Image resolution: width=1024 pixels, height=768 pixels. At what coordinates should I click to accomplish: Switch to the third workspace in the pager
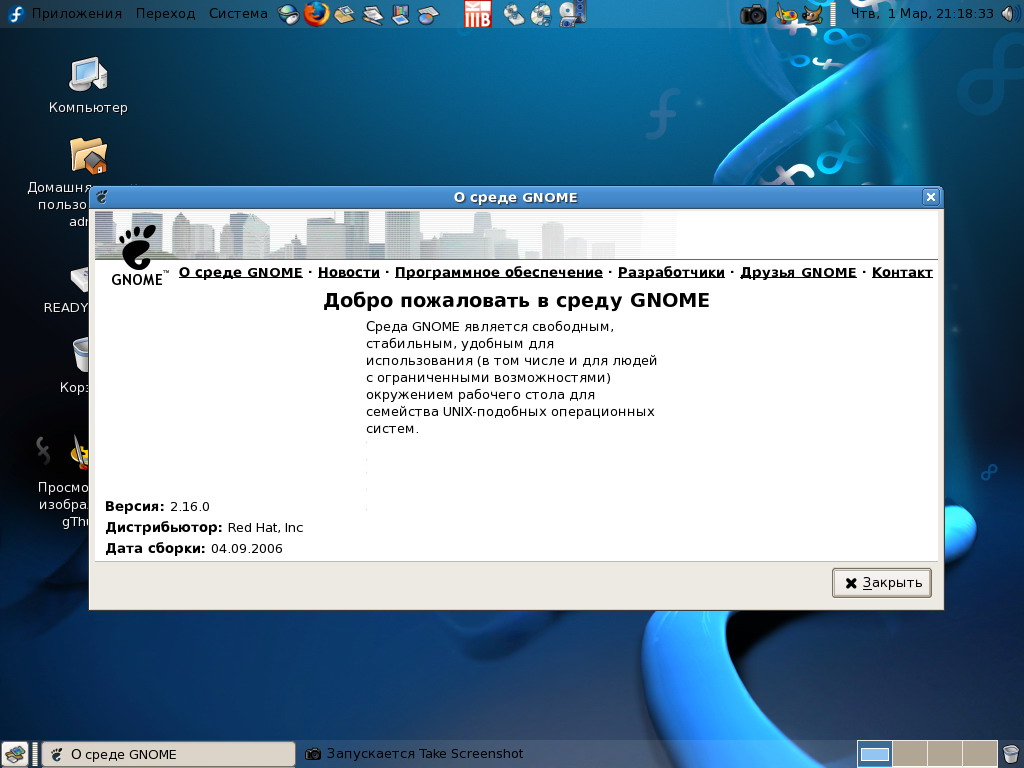pyautogui.click(x=944, y=754)
